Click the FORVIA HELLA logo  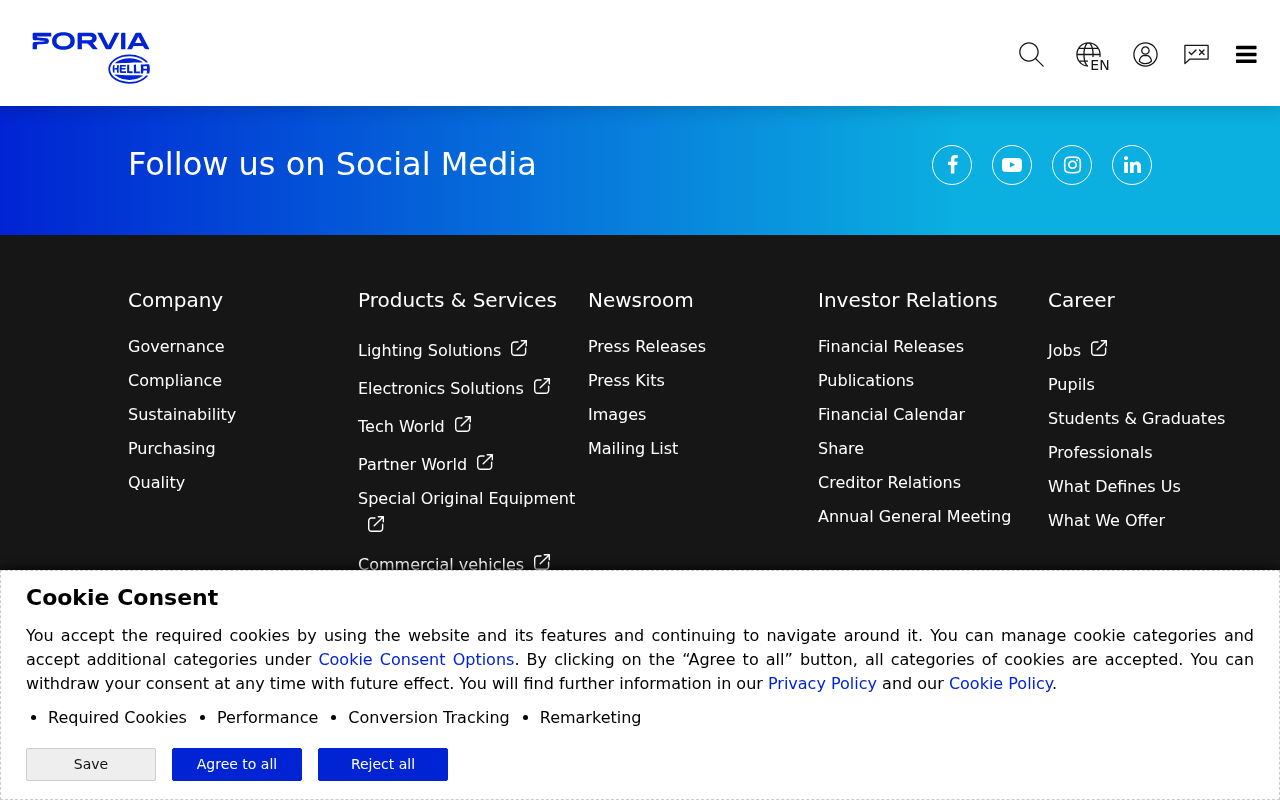click(x=91, y=57)
